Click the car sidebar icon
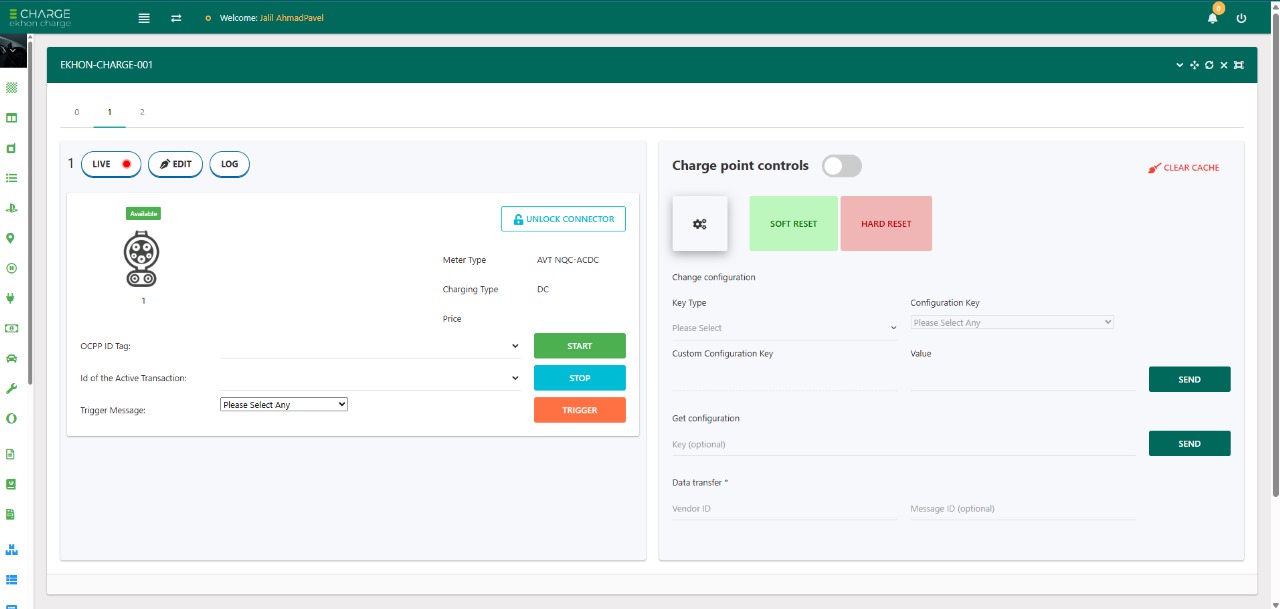The width and height of the screenshot is (1280, 609). (x=11, y=358)
